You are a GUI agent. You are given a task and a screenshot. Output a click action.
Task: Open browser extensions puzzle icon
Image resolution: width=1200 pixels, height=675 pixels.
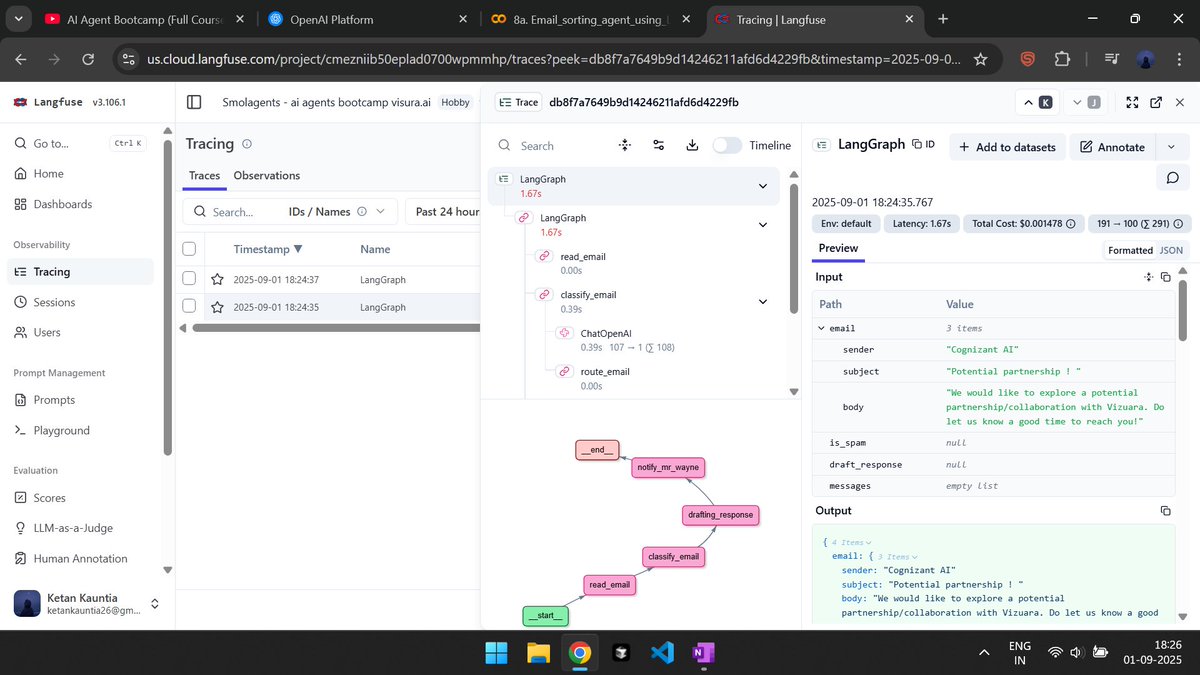pyautogui.click(x=1062, y=60)
